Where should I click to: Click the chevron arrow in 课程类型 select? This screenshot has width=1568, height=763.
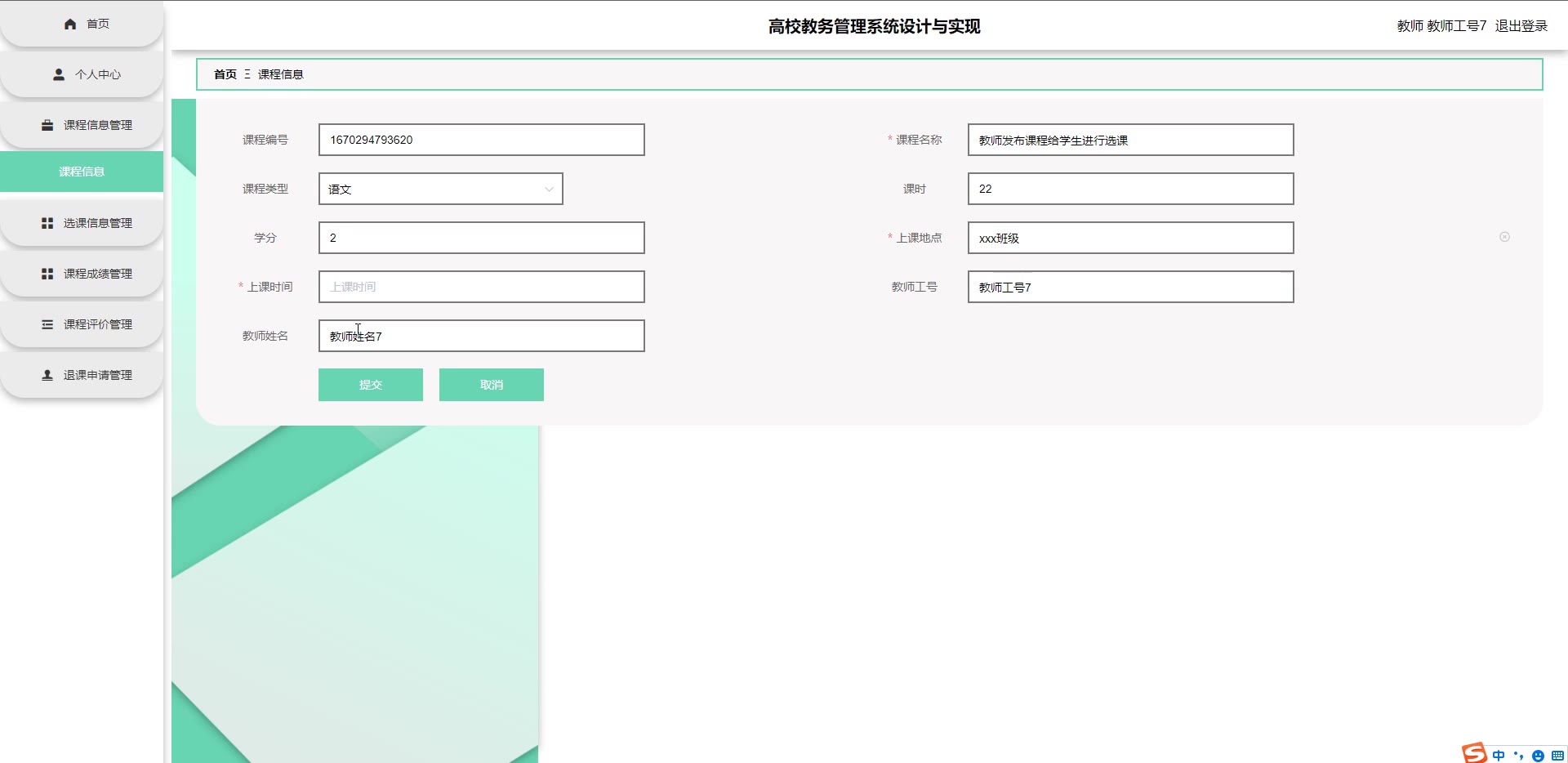[x=549, y=189]
